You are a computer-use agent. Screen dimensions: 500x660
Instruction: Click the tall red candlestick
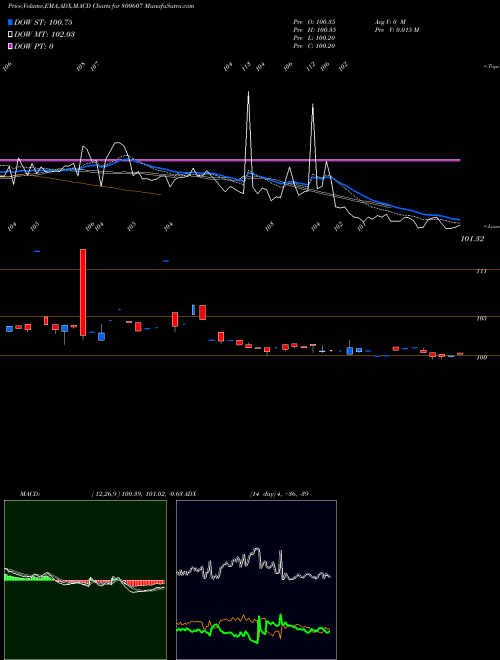click(x=83, y=292)
